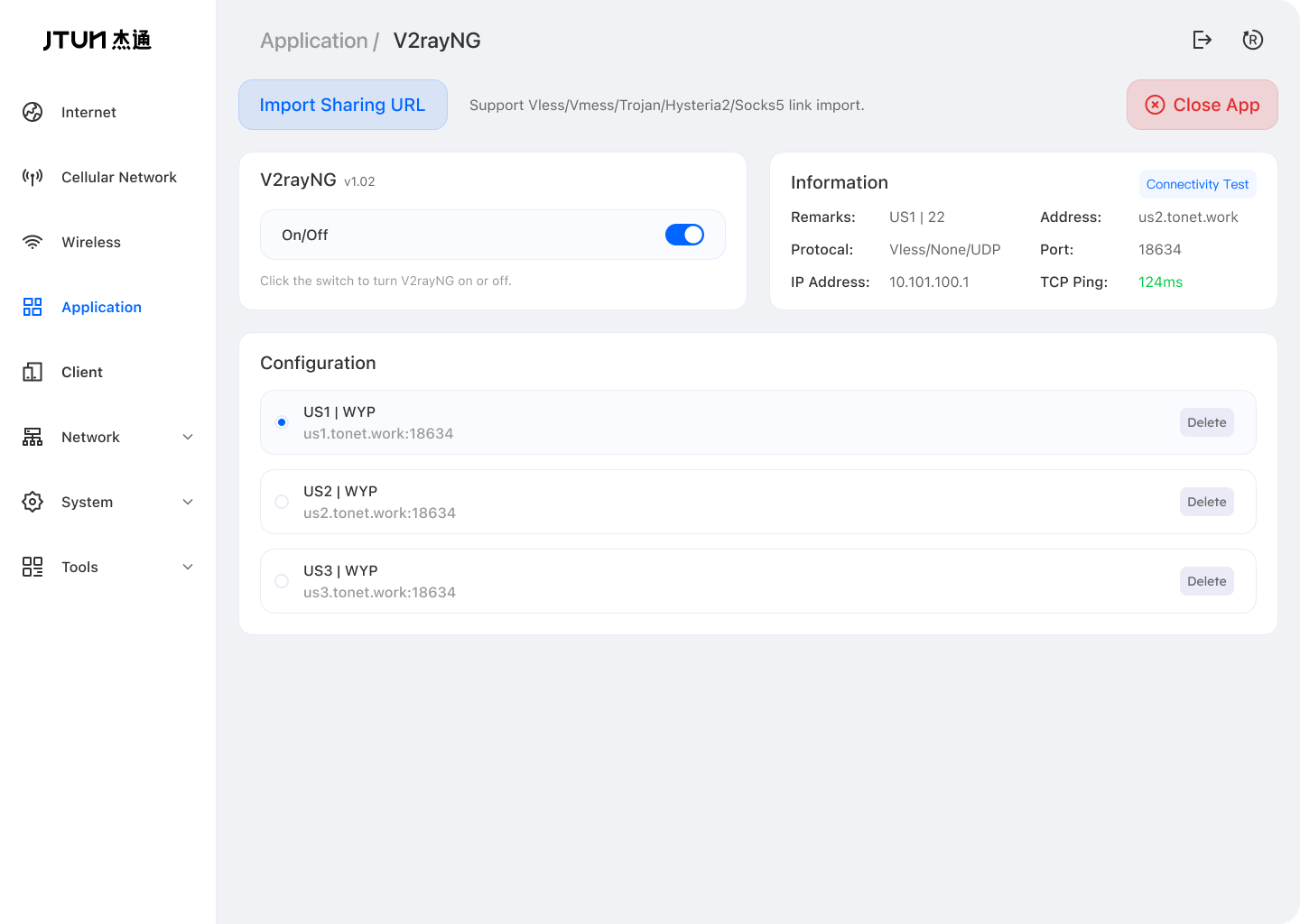
Task: Click the Vless/None/UDP protocol value
Action: (x=945, y=249)
